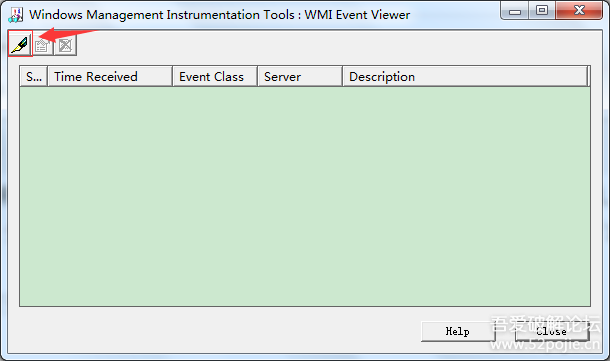The image size is (610, 361).
Task: Click the S... severity column header
Action: [x=33, y=76]
